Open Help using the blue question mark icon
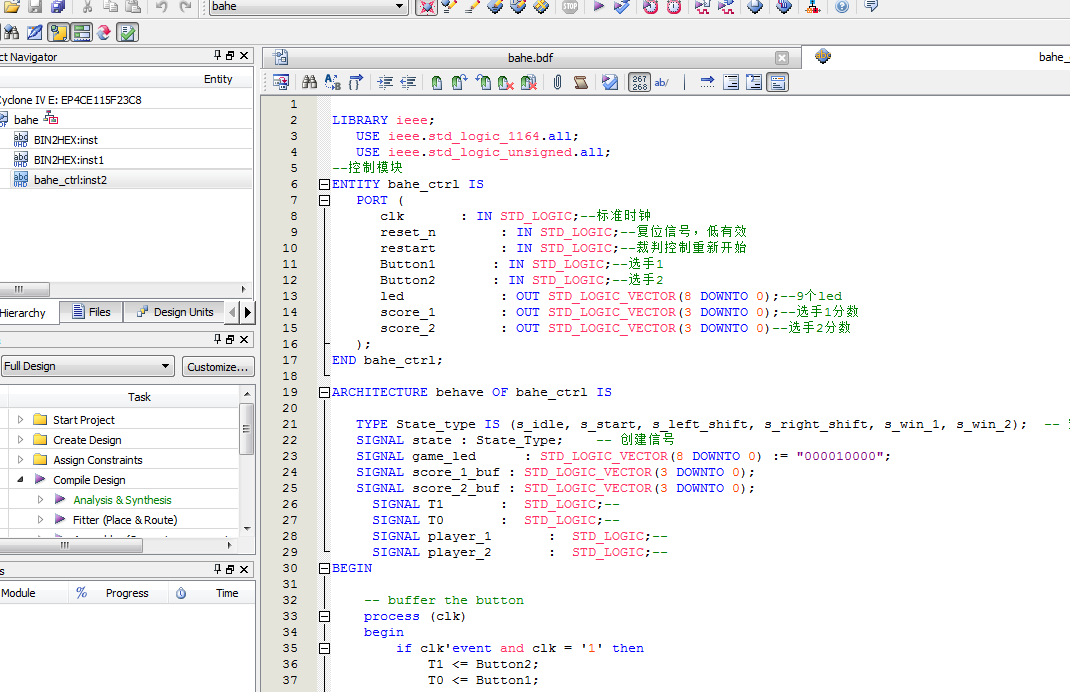 pos(842,6)
